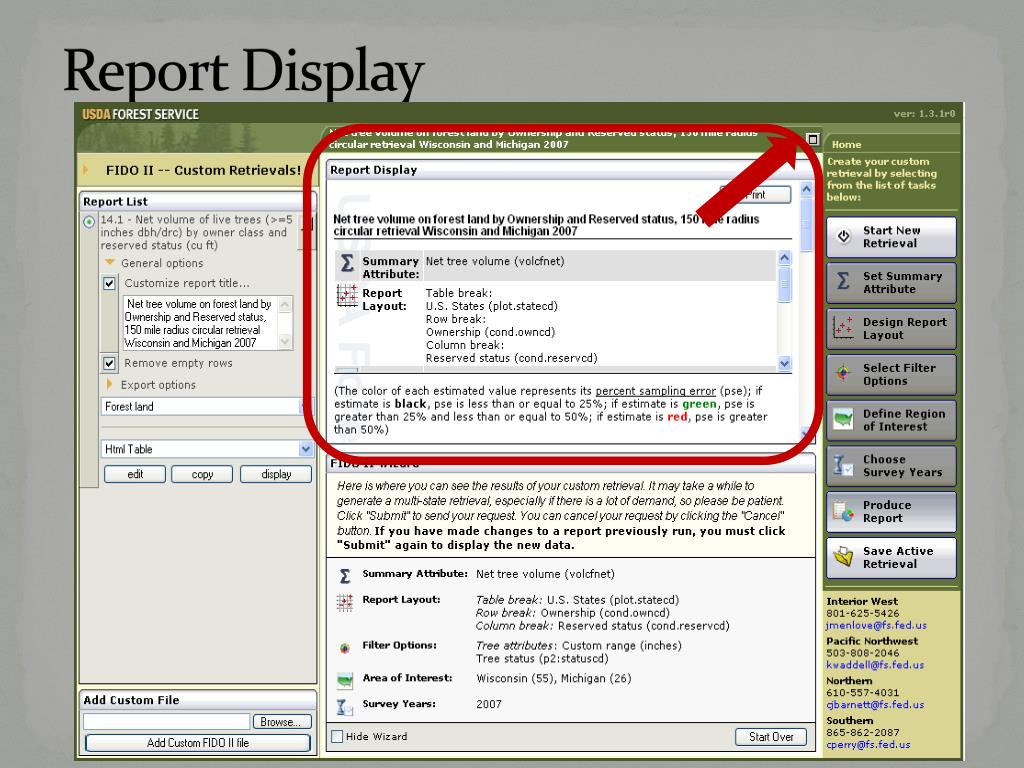This screenshot has width=1024, height=768.
Task: Collapse the General options section
Action: 110,263
